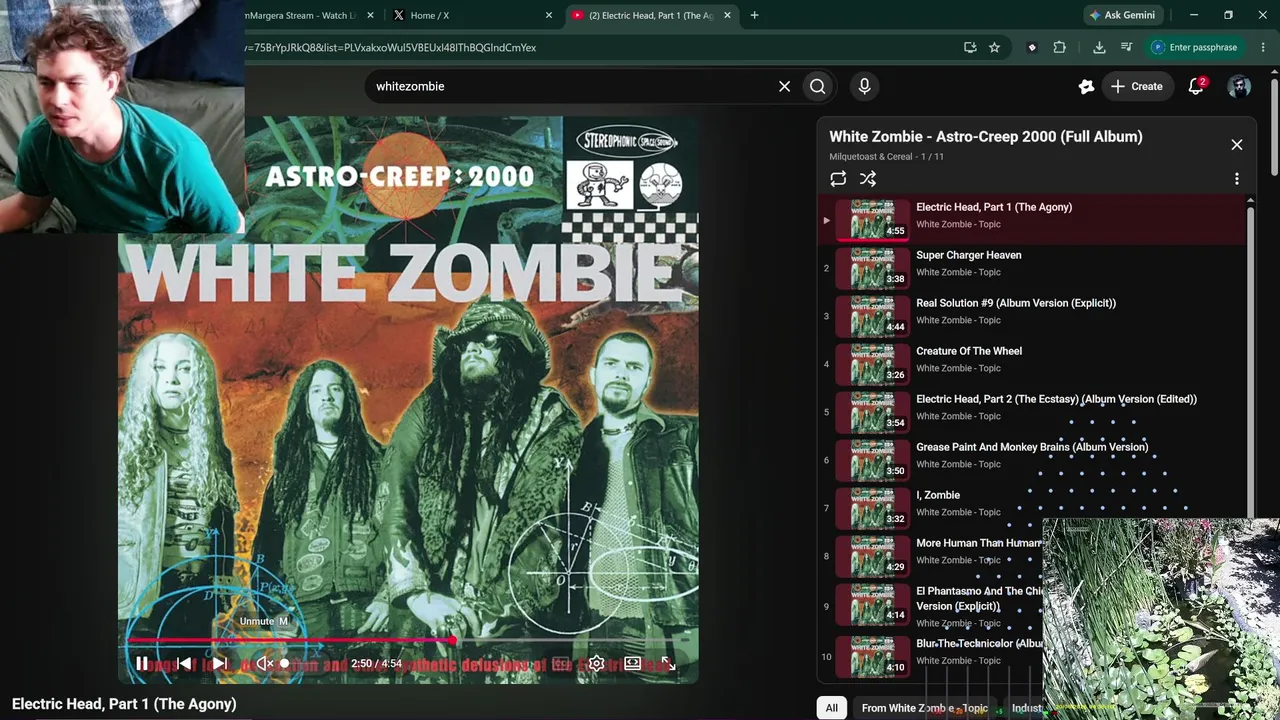The width and height of the screenshot is (1280, 720).
Task: Start voice search with microphone
Action: (x=865, y=86)
